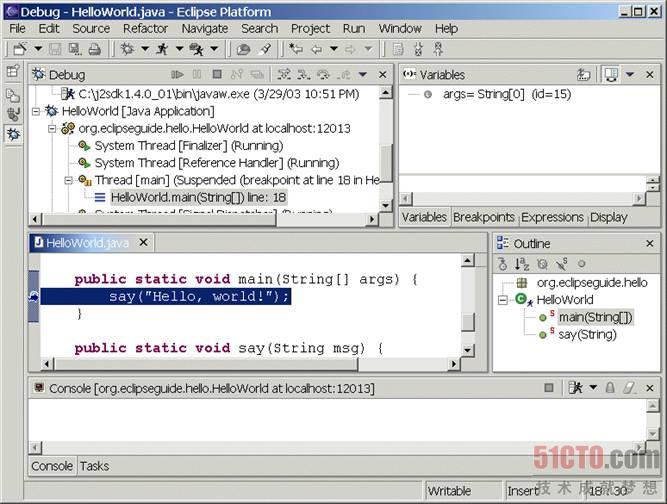Screen dimensions: 667x504
Task: Click Console process list icon
Action: coord(576,388)
